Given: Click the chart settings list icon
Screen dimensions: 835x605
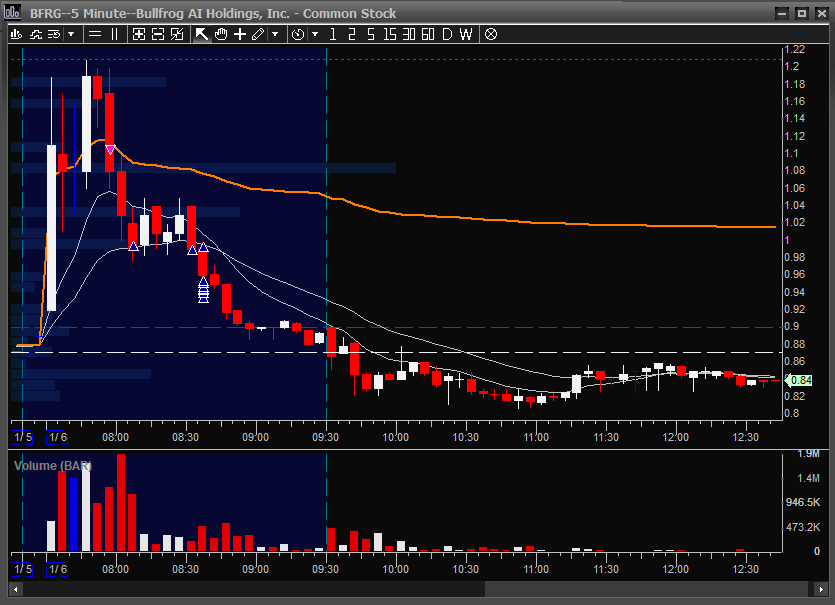Looking at the screenshot, I should coord(54,35).
